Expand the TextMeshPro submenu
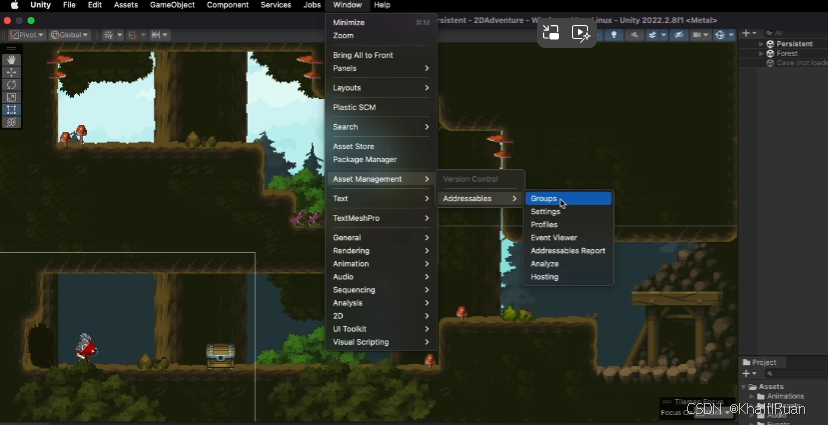 pyautogui.click(x=381, y=218)
